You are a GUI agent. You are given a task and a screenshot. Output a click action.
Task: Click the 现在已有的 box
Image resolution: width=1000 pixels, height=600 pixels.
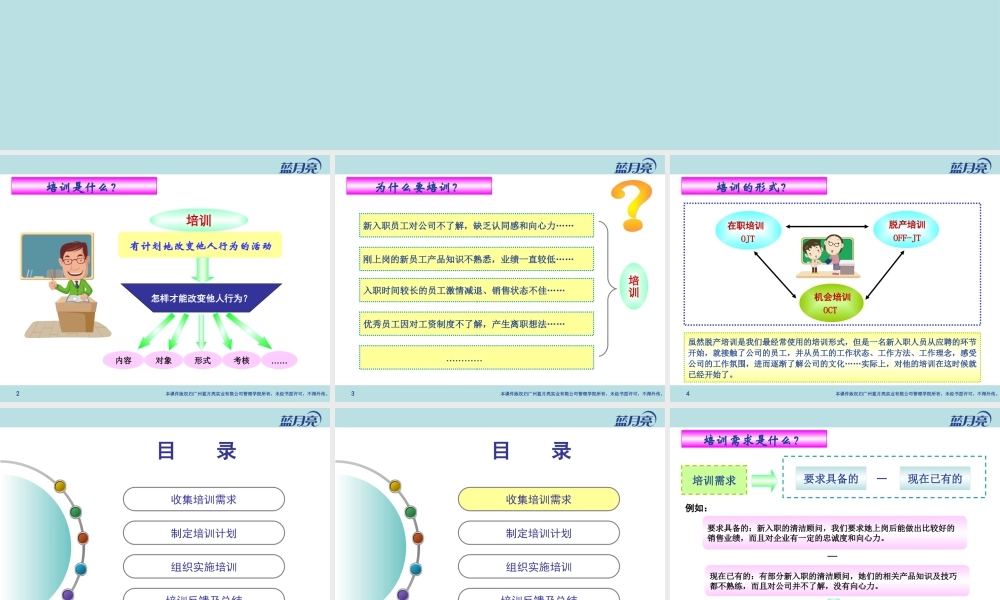click(x=934, y=478)
